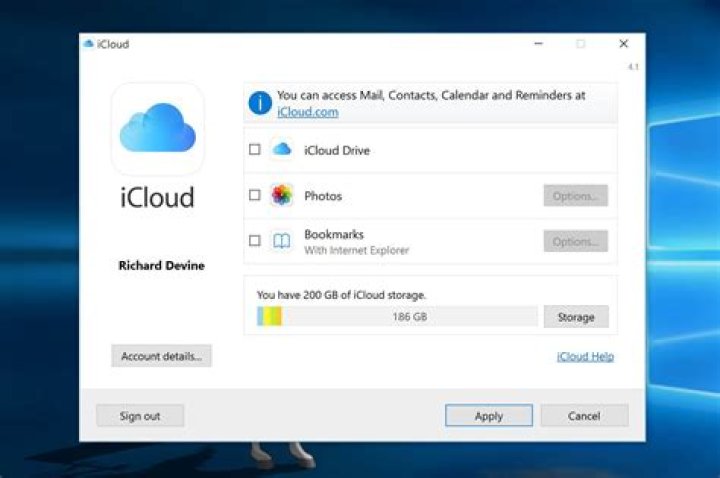Click the Photos colorful flower icon
The width and height of the screenshot is (720, 478).
281,195
